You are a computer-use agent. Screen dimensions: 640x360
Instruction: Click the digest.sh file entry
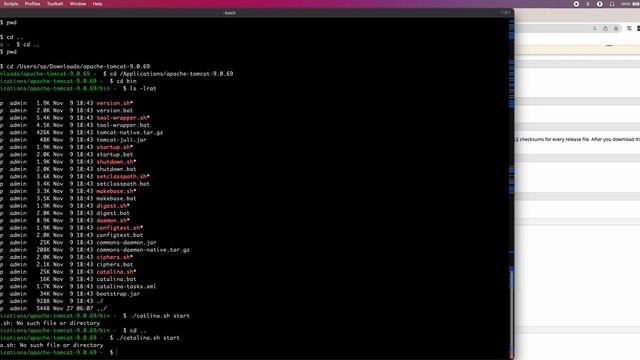pos(113,206)
